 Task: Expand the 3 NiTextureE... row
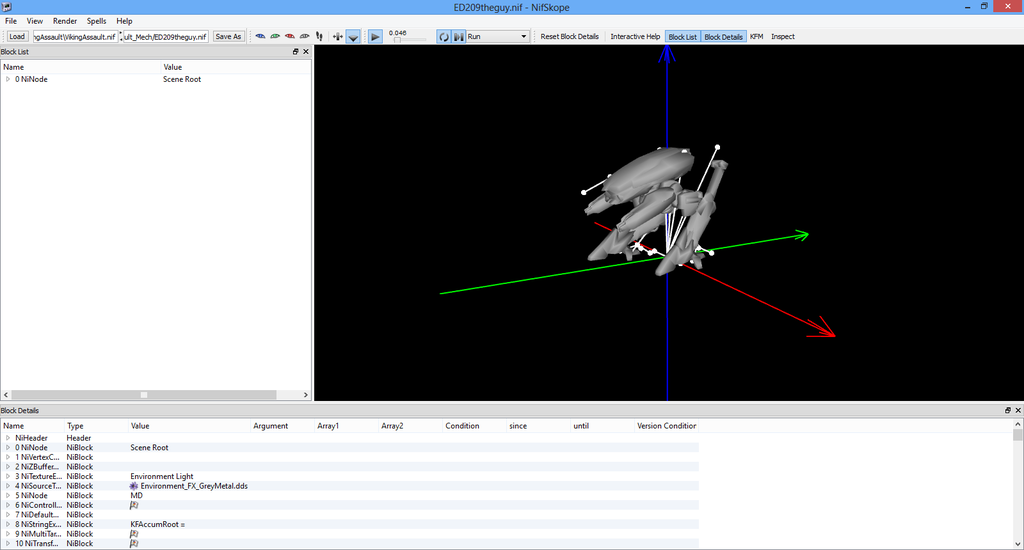(x=8, y=476)
